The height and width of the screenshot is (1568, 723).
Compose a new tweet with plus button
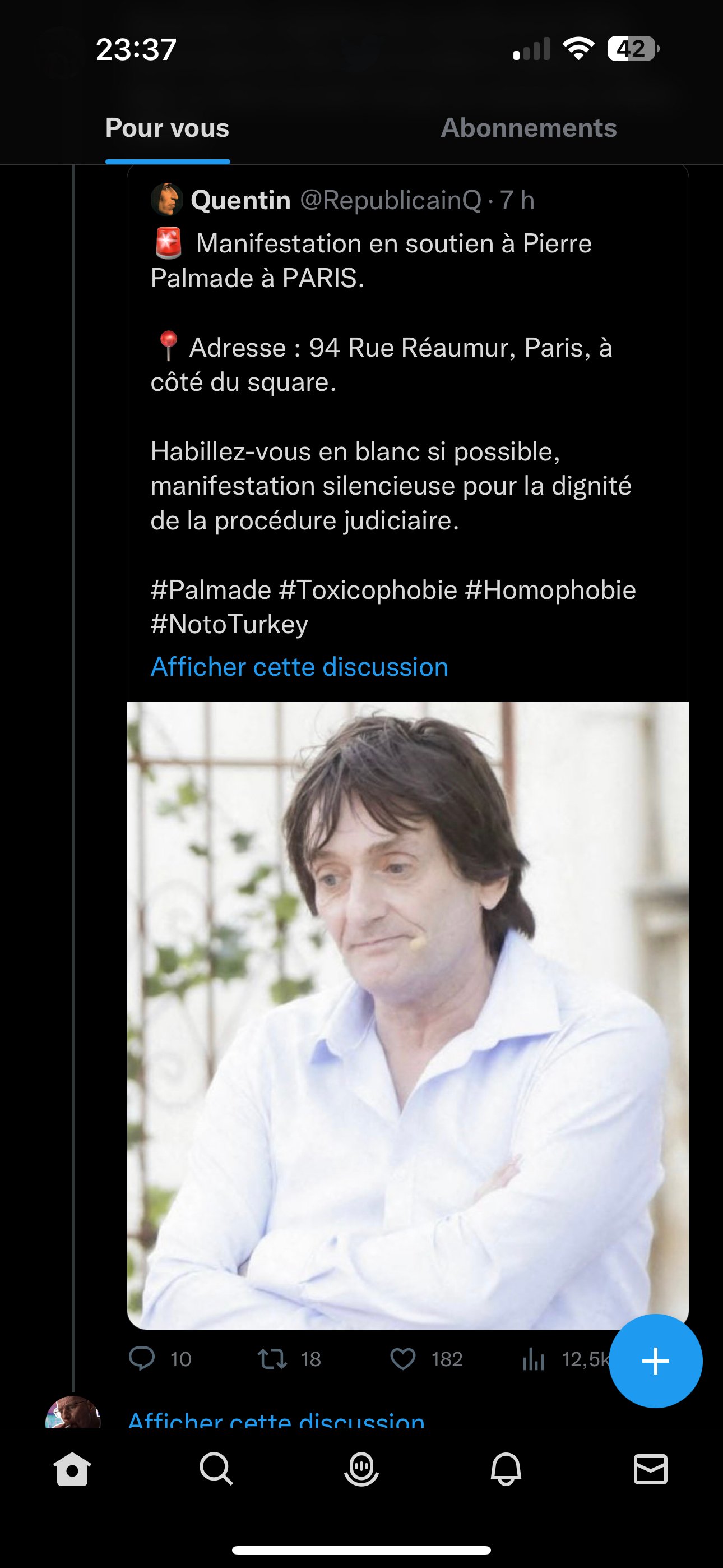tap(655, 1361)
